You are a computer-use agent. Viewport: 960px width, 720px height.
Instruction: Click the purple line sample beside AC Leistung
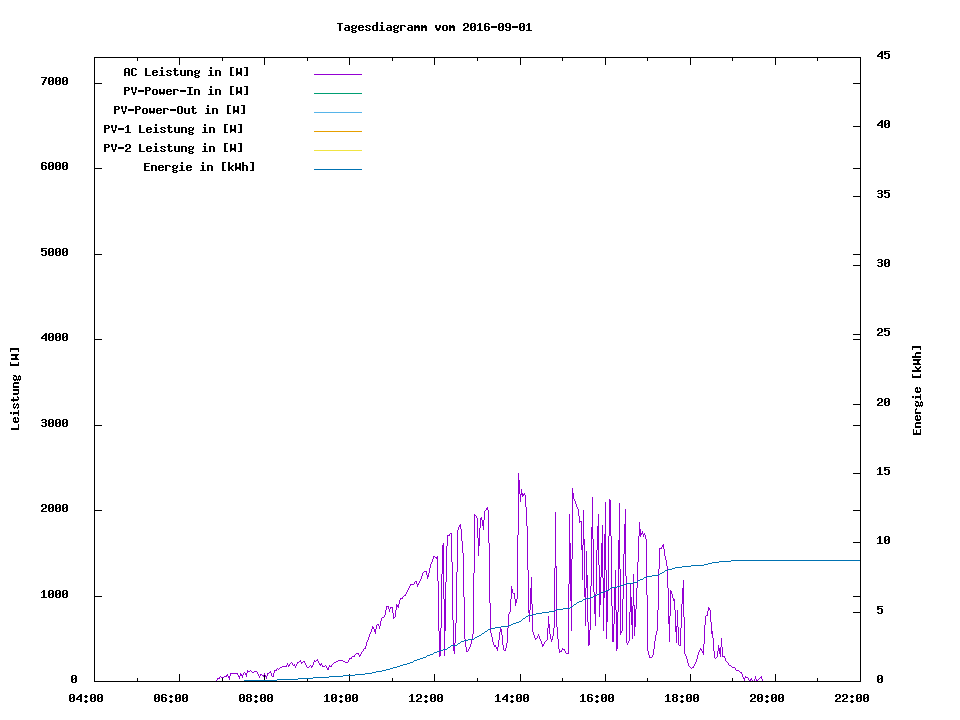(337, 74)
